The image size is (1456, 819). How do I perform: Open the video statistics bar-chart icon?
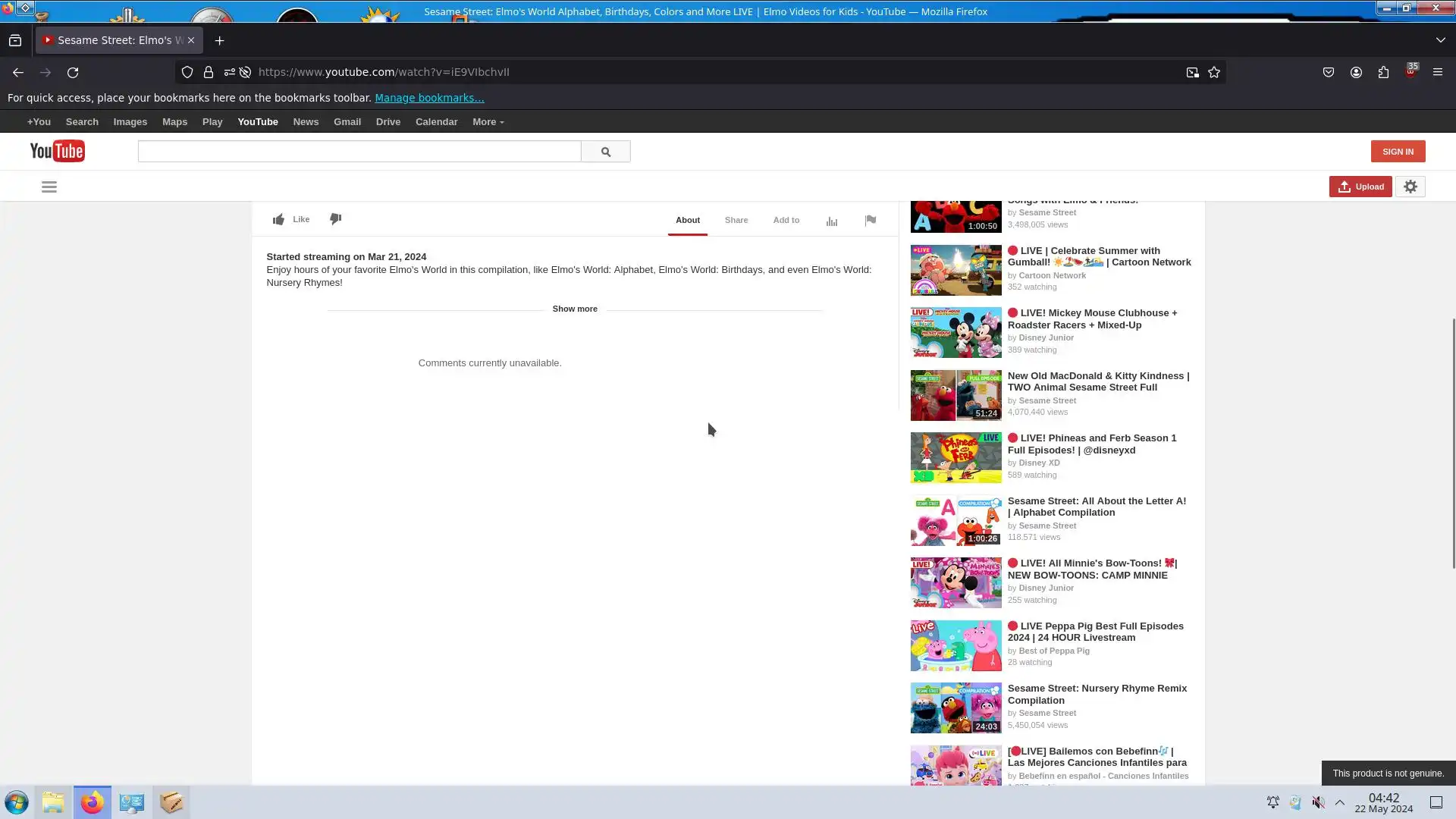point(832,221)
